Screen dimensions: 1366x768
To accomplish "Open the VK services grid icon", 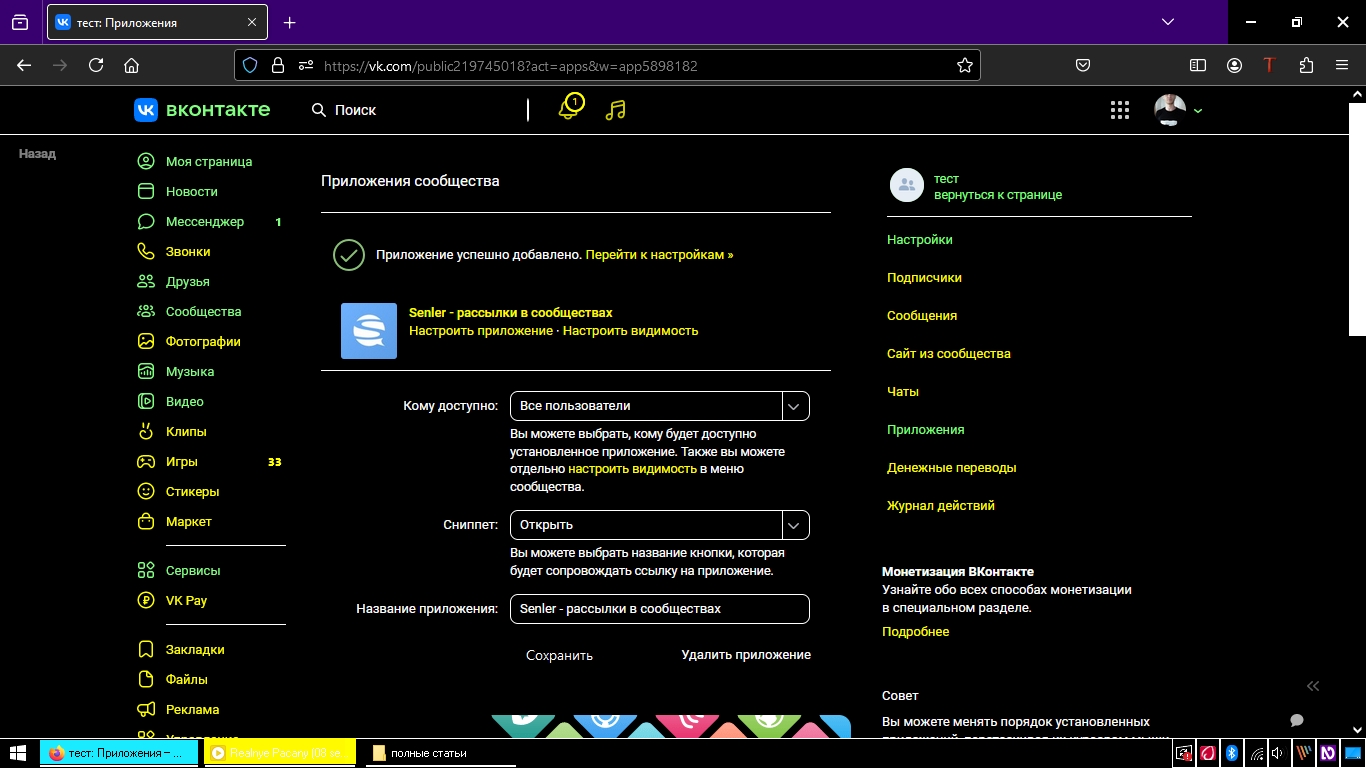I will pos(1120,110).
